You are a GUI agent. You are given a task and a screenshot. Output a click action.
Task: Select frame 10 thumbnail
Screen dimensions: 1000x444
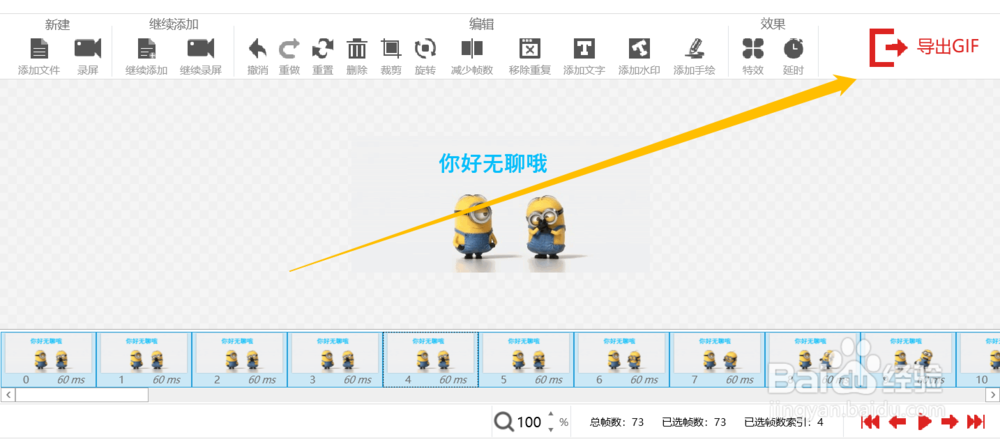click(978, 359)
